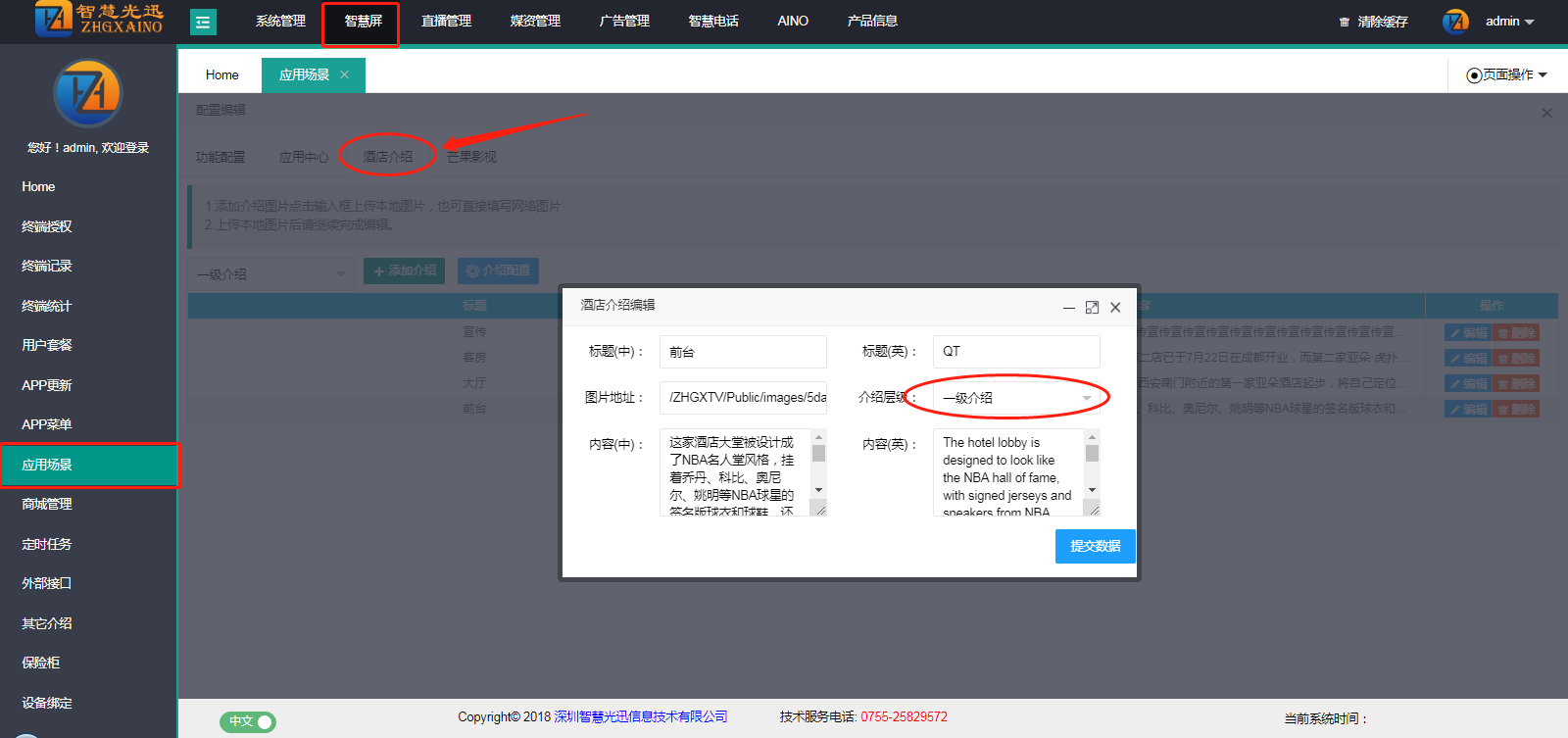Open the 智慧屏 top menu
The image size is (1568, 738).
tap(363, 22)
